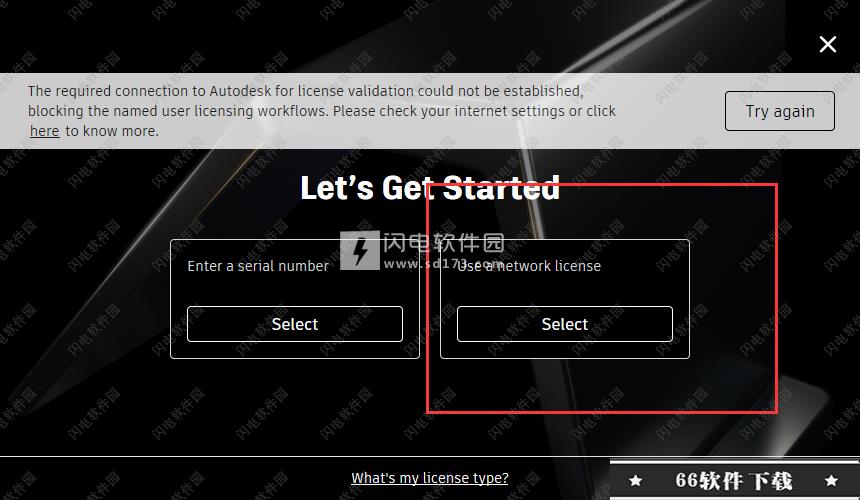
Task: Click the Use a network license label
Action: pos(529,266)
